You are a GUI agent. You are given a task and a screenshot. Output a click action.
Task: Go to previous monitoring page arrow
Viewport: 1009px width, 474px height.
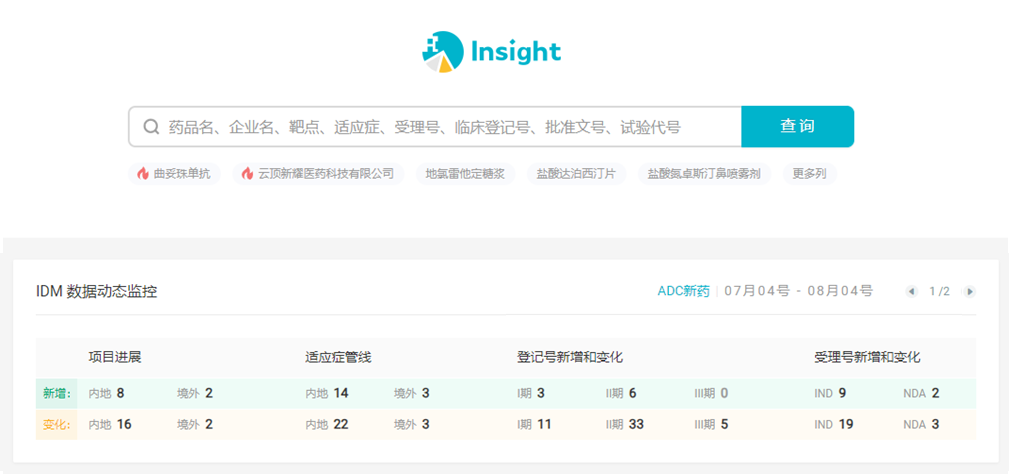pos(911,291)
